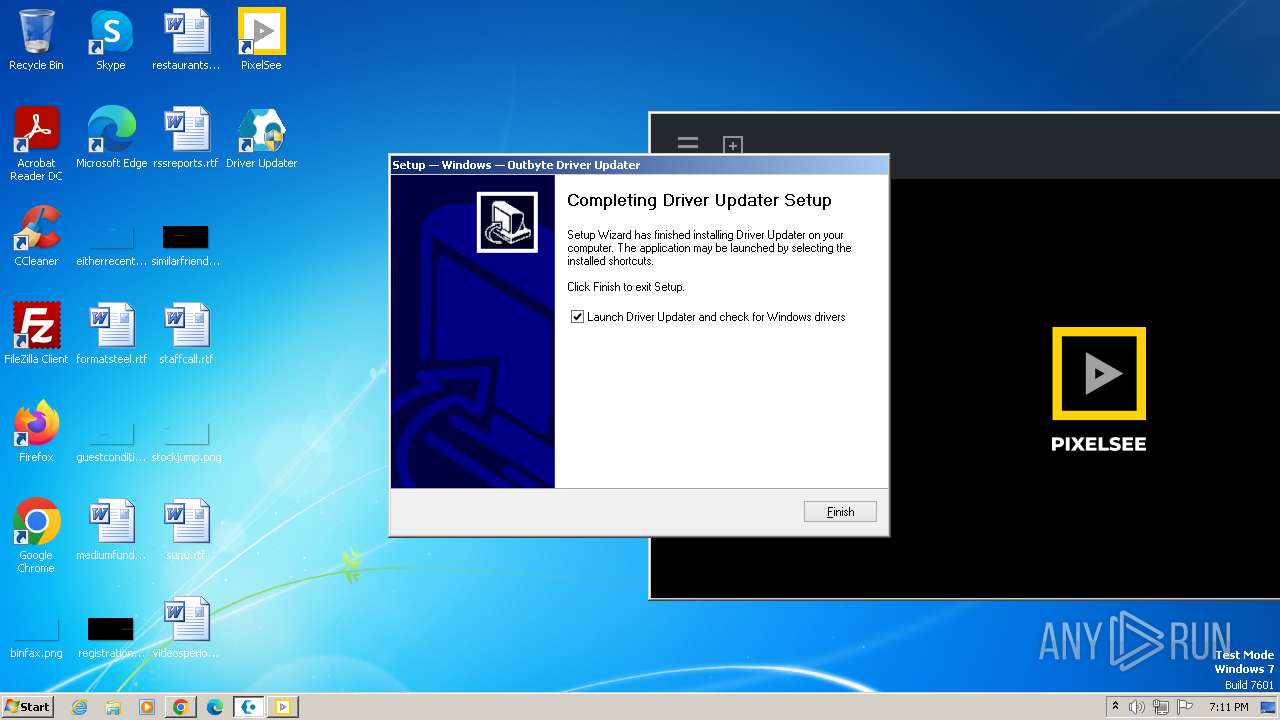Click the PixelSee add-file plus icon
Image resolution: width=1280 pixels, height=720 pixels.
(x=733, y=145)
